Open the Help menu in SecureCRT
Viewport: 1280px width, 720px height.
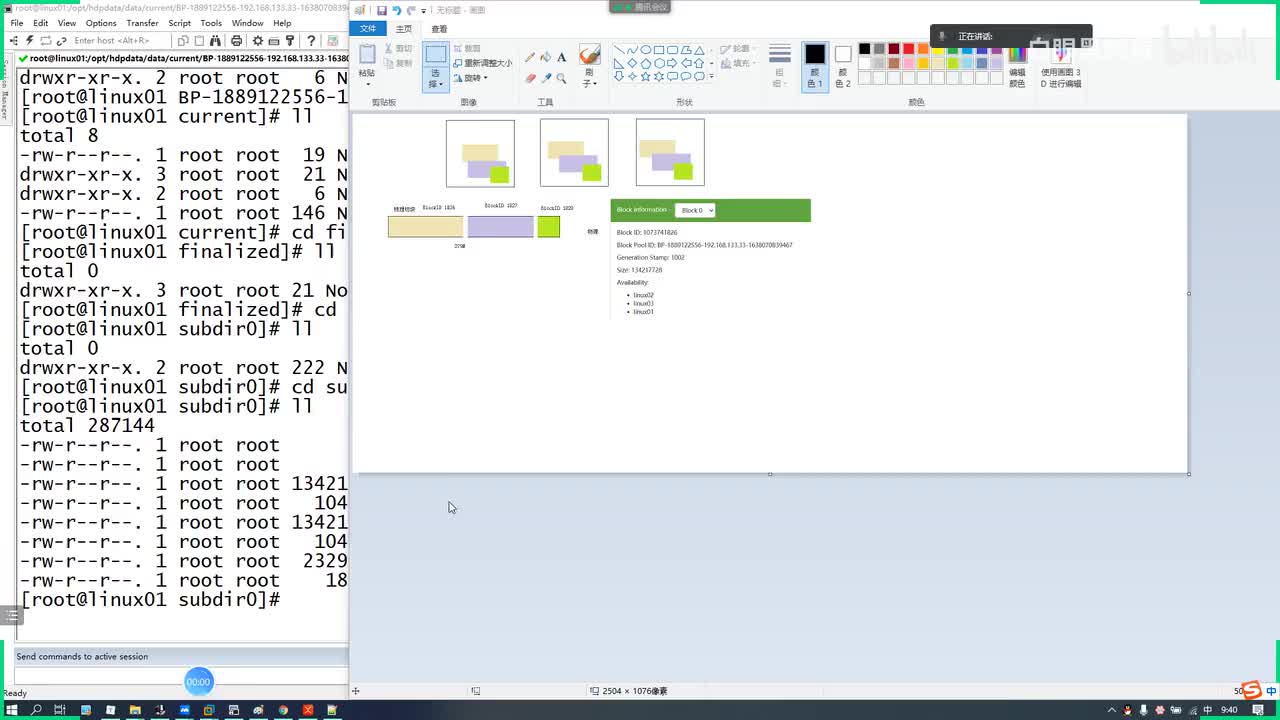click(282, 23)
